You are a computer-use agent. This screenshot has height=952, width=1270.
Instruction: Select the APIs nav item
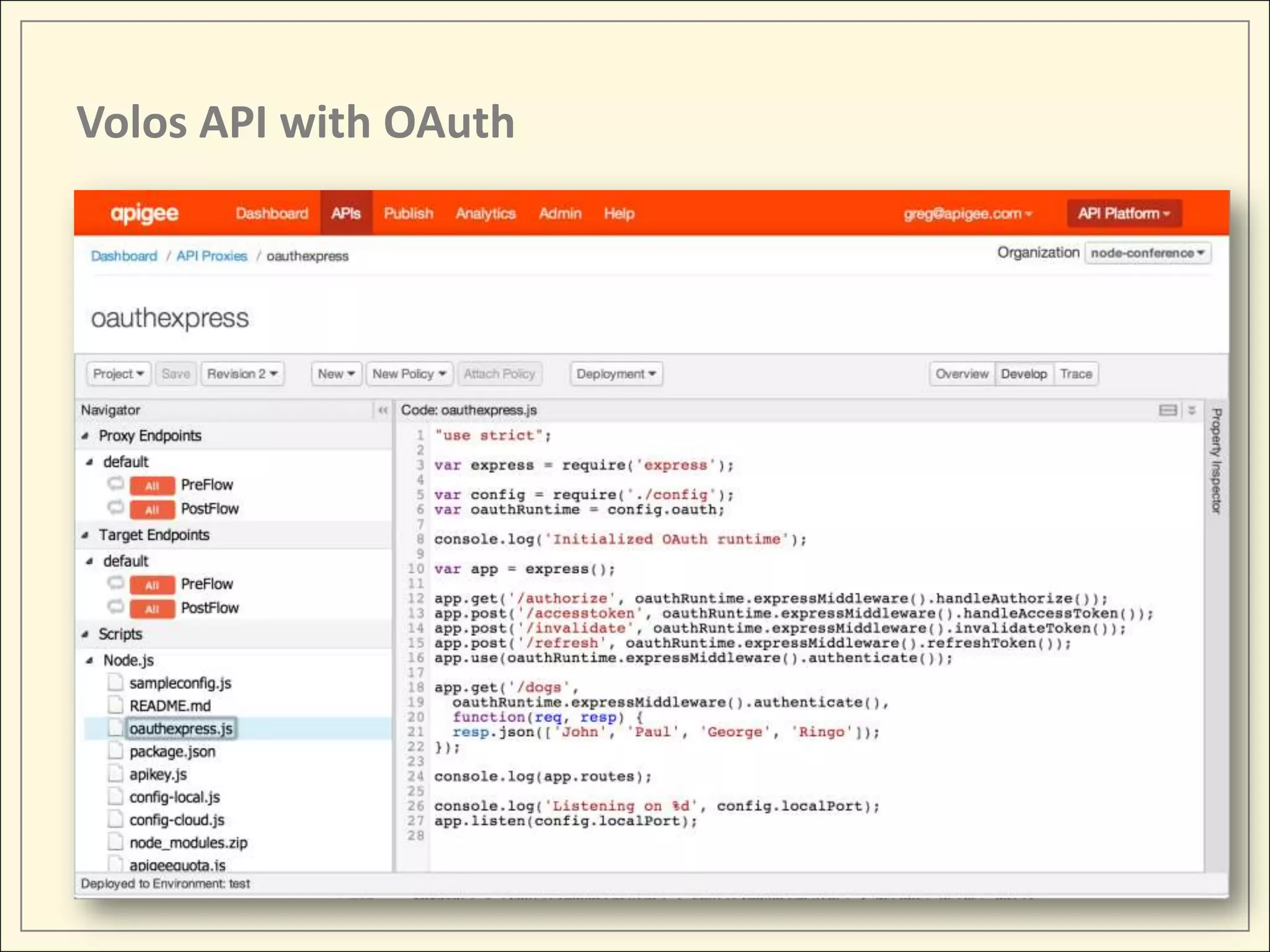tap(346, 213)
